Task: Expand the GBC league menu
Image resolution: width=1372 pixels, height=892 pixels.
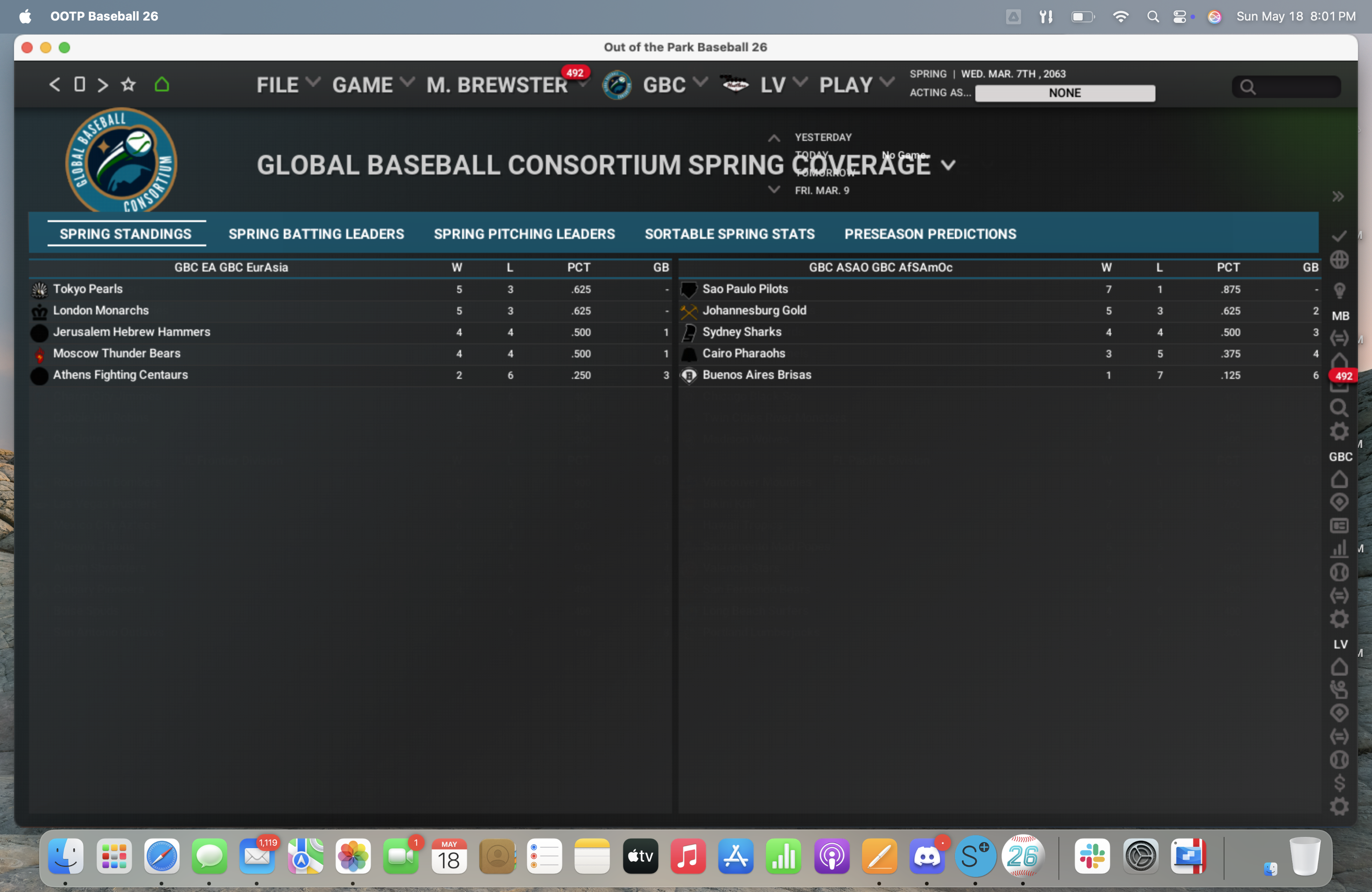Action: click(x=674, y=85)
